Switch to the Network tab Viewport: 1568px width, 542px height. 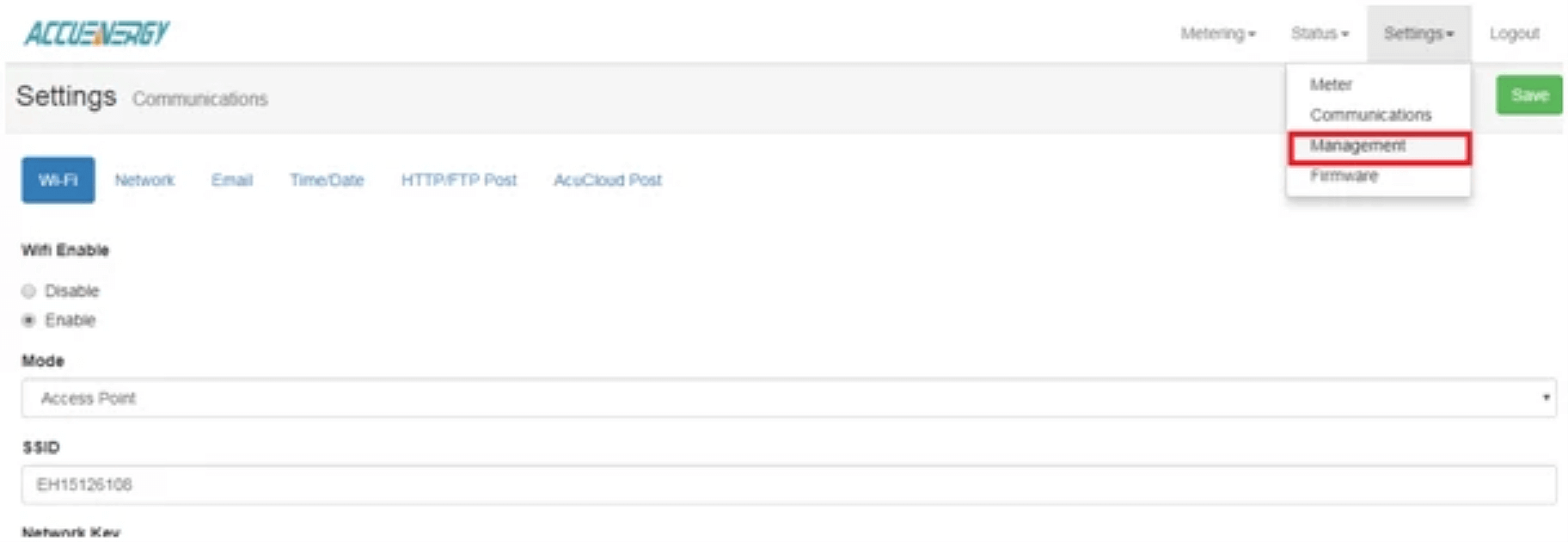point(144,180)
